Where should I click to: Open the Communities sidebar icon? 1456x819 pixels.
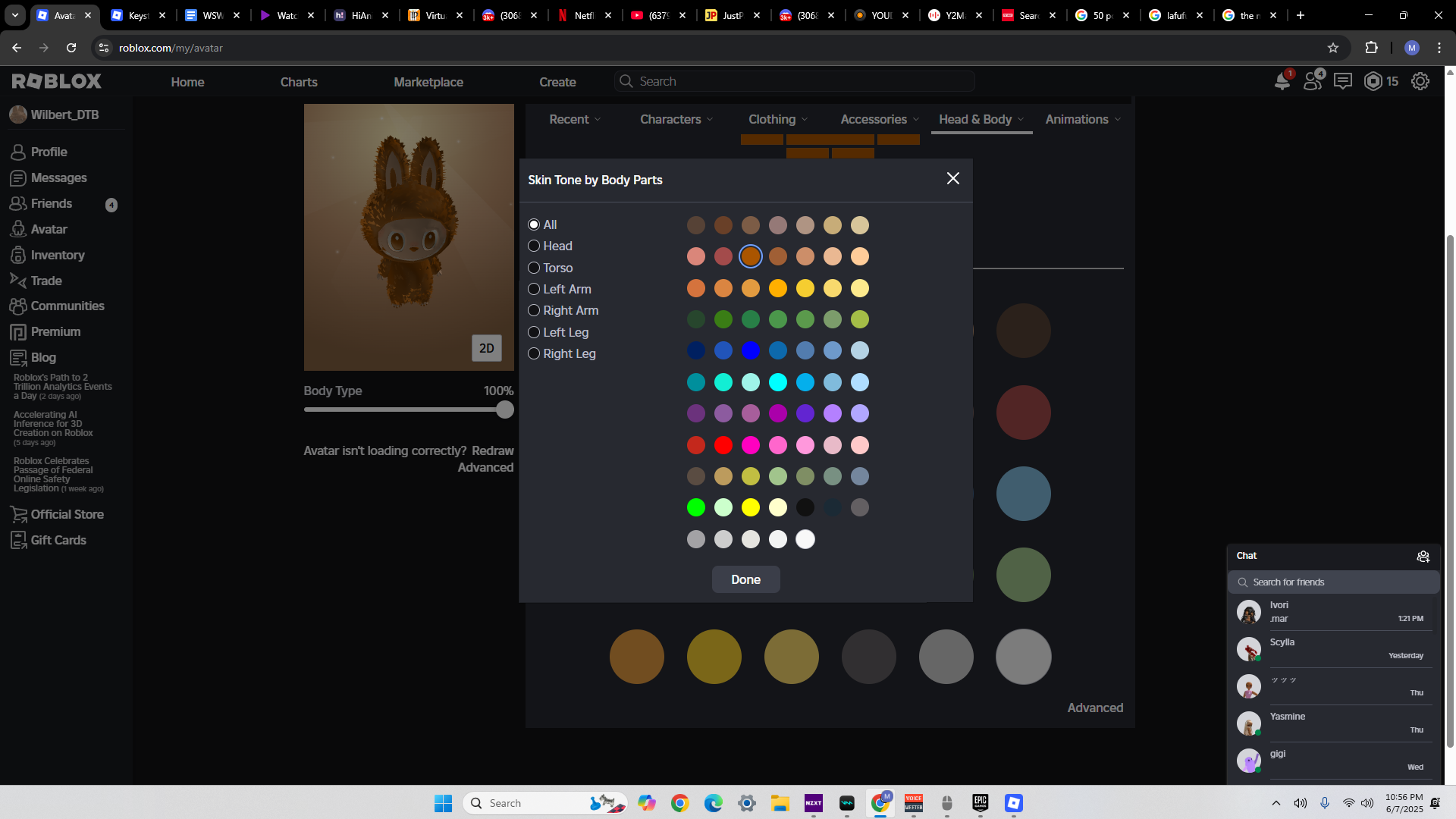coord(18,306)
